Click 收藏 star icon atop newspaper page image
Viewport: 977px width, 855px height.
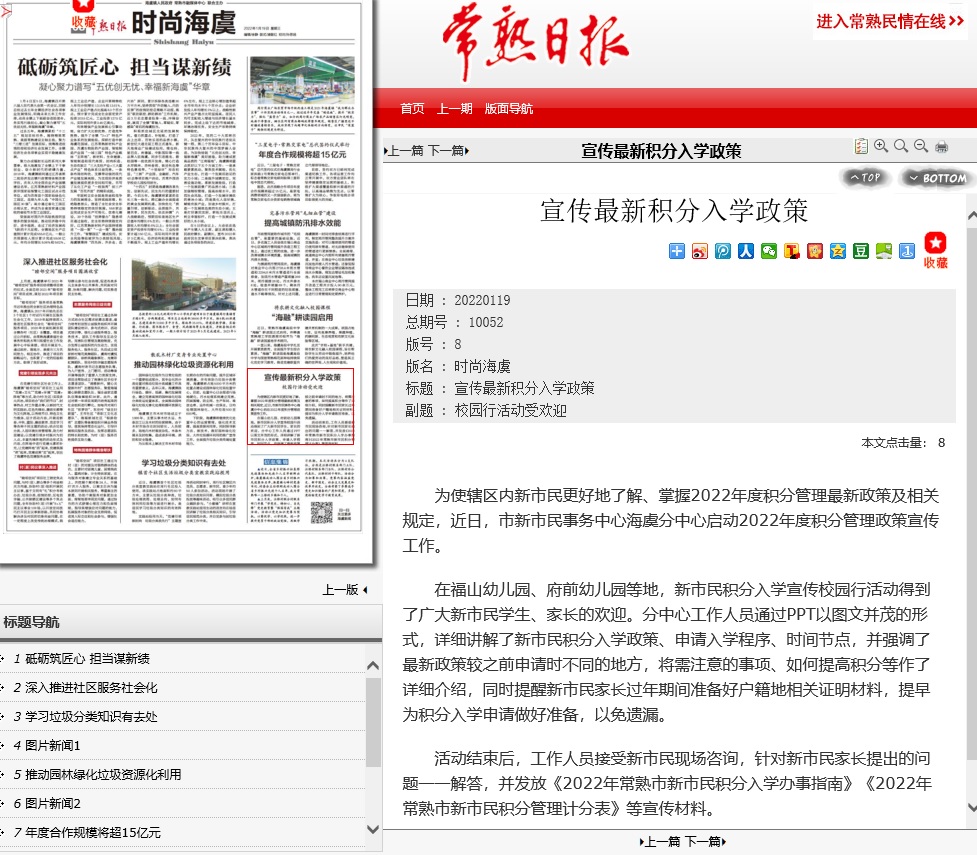83,15
